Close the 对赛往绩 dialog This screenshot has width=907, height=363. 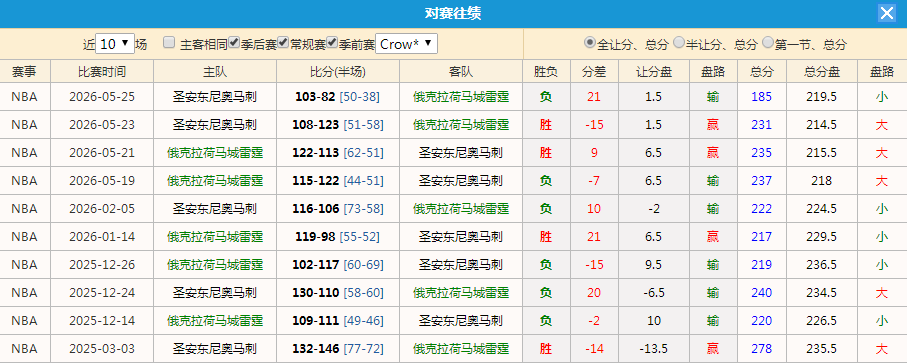(x=887, y=13)
